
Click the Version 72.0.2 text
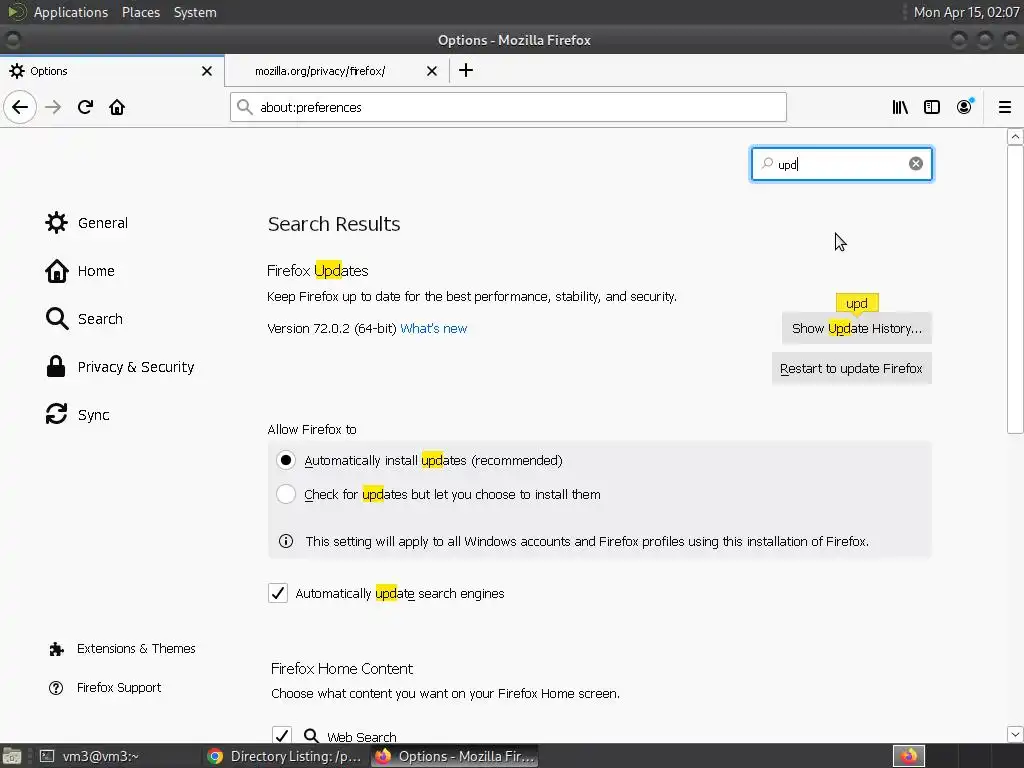coord(332,328)
